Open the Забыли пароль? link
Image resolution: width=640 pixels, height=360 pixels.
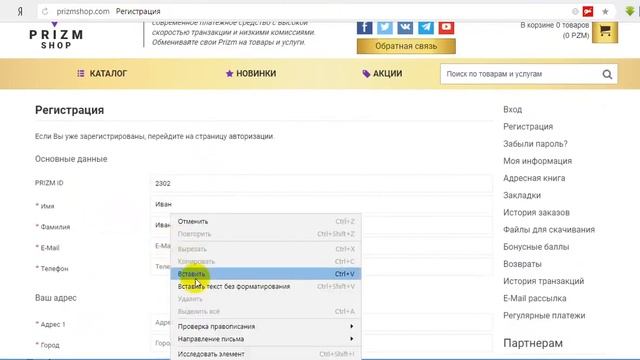click(x=535, y=144)
